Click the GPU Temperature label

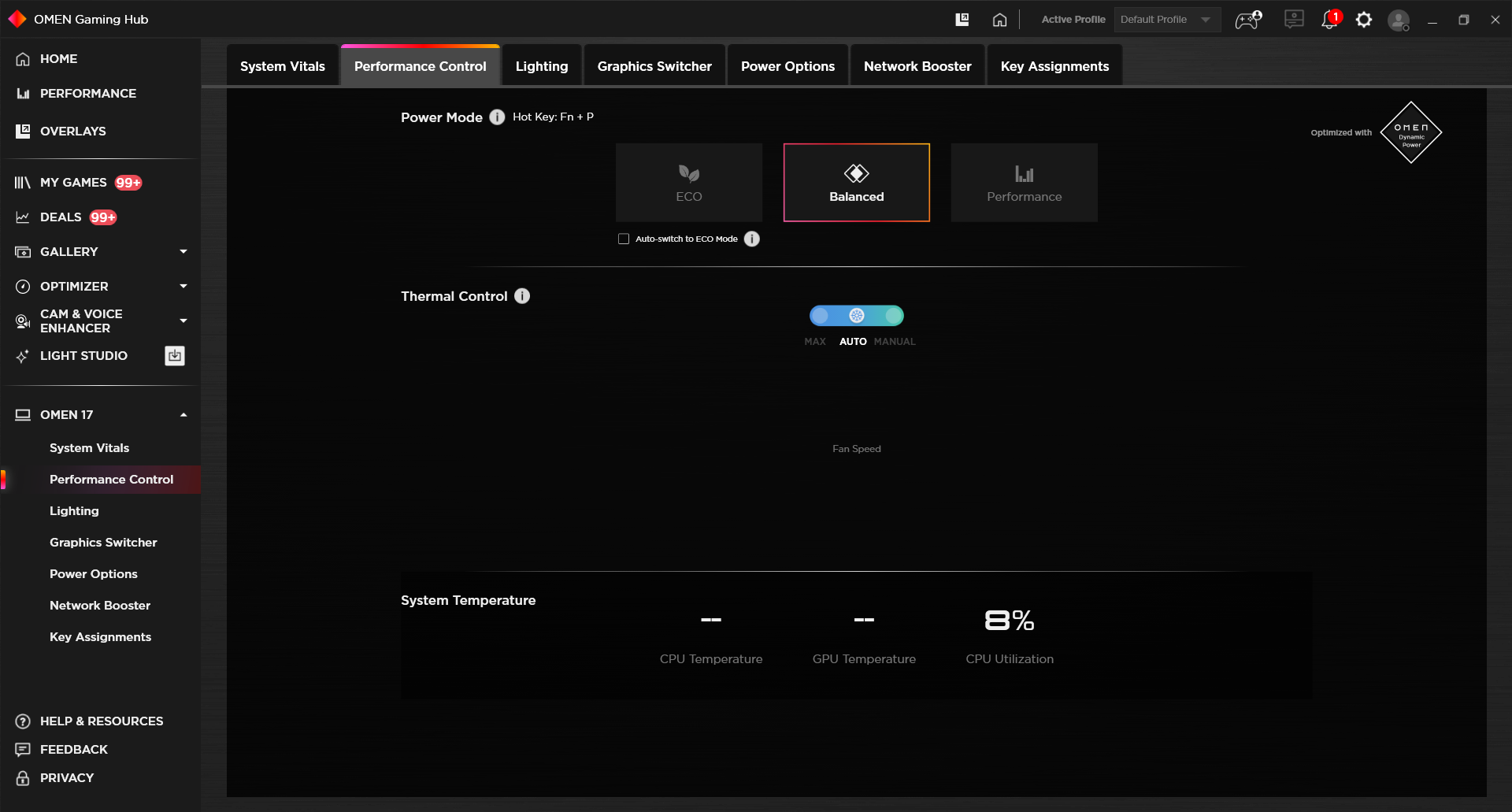(x=864, y=658)
